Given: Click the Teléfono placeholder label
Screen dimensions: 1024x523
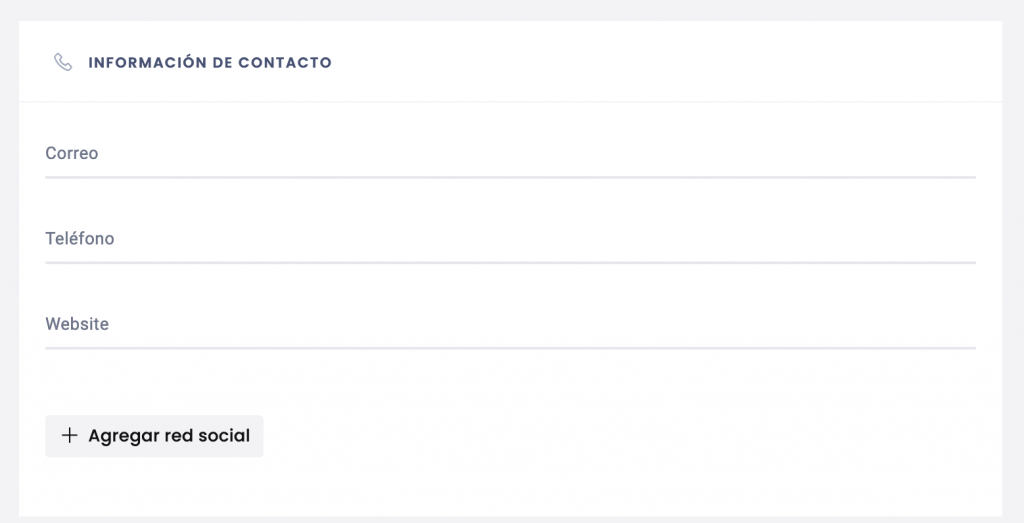Looking at the screenshot, I should pyautogui.click(x=80, y=238).
